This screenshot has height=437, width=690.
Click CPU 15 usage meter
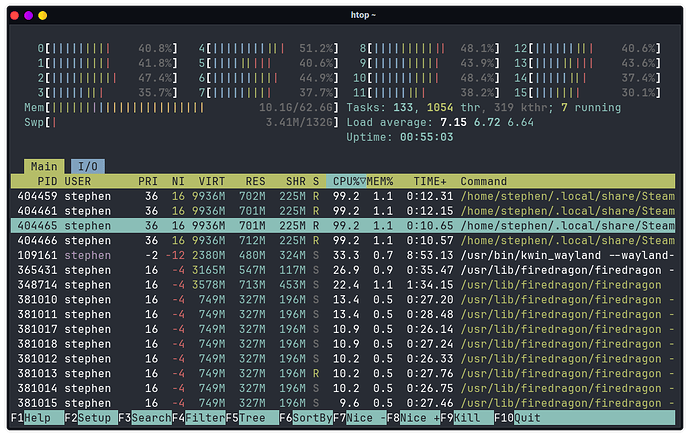[587, 93]
